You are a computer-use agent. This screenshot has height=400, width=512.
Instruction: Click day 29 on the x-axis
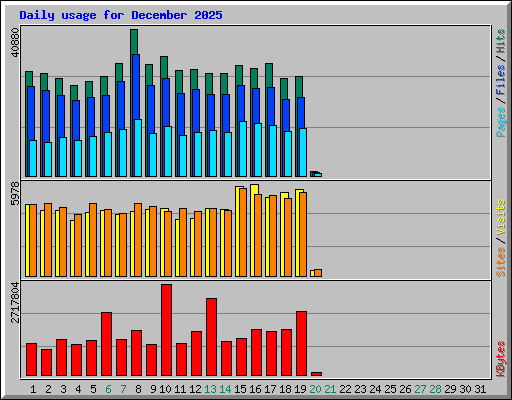tap(450, 389)
